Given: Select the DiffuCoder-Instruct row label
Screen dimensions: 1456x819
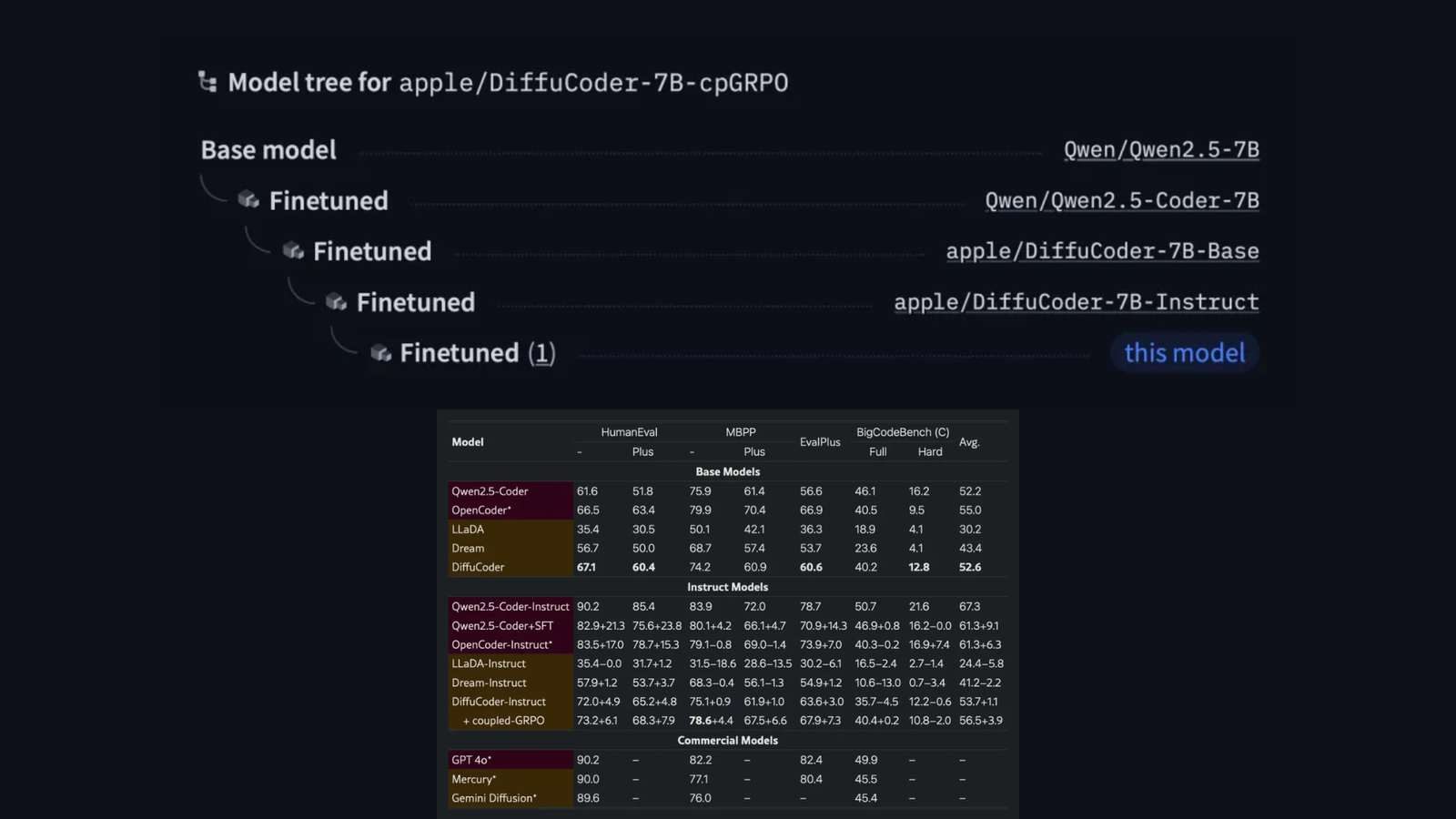Looking at the screenshot, I should 499,702.
